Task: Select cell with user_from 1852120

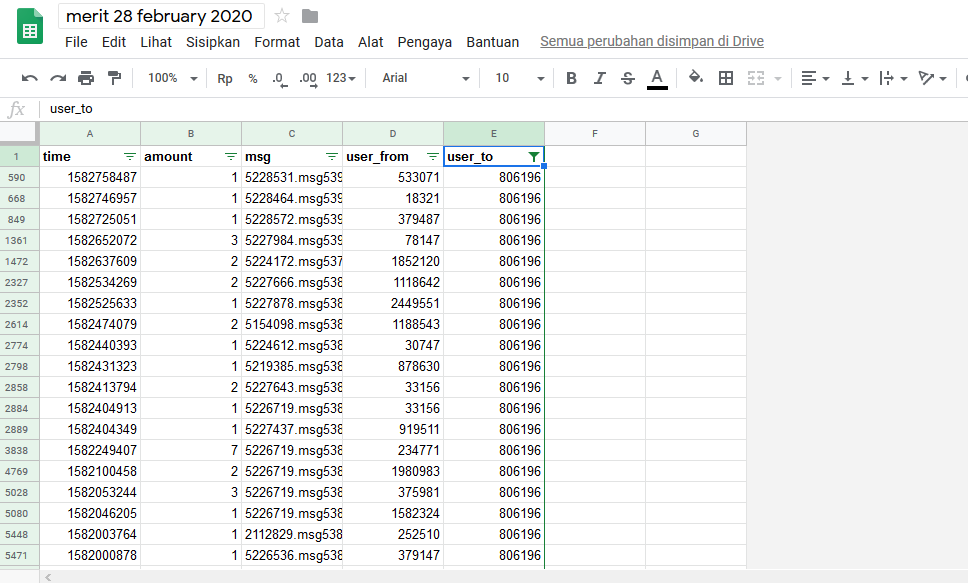Action: pos(393,261)
